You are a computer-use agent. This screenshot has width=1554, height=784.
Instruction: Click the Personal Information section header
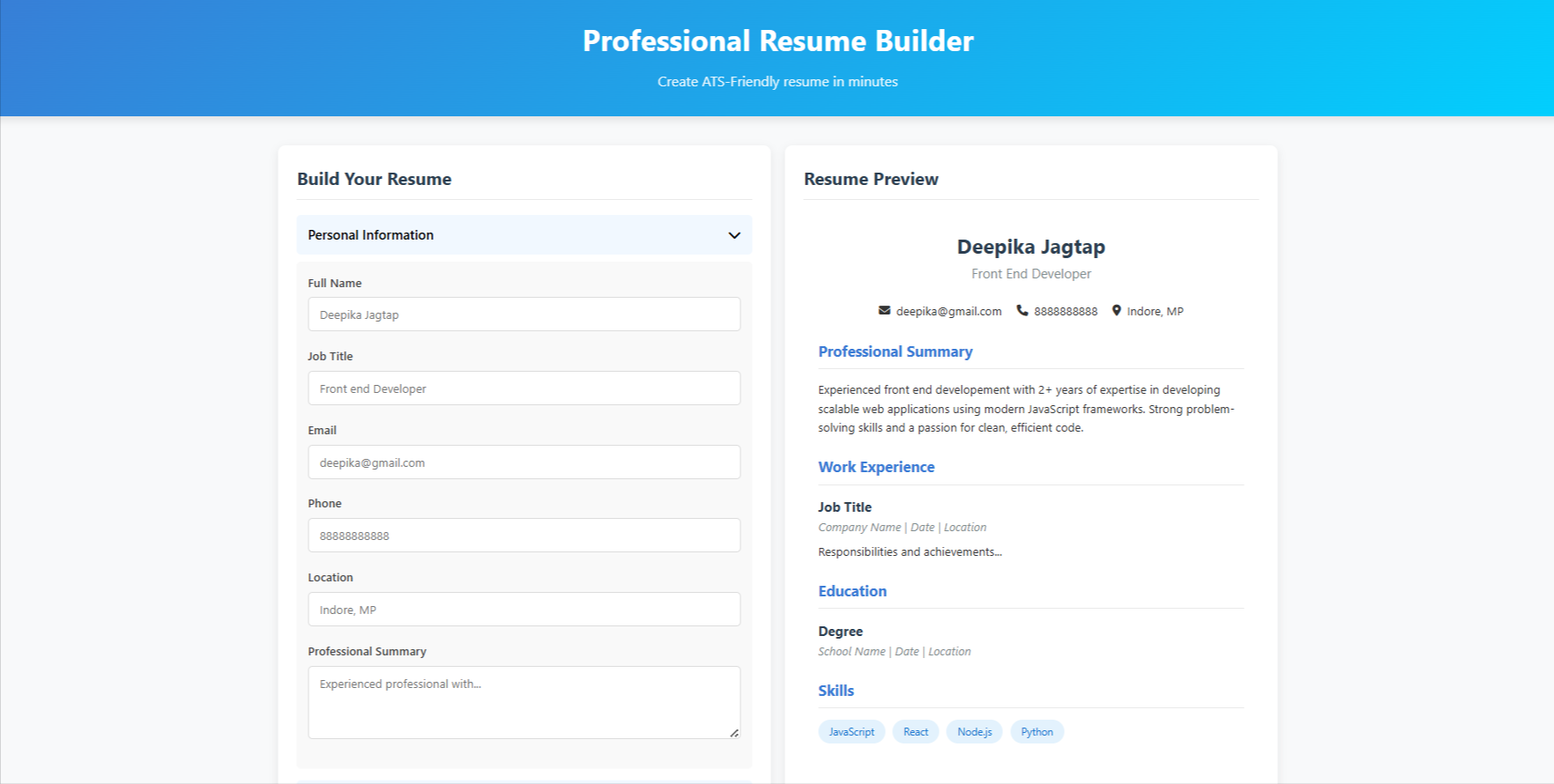pyautogui.click(x=524, y=235)
